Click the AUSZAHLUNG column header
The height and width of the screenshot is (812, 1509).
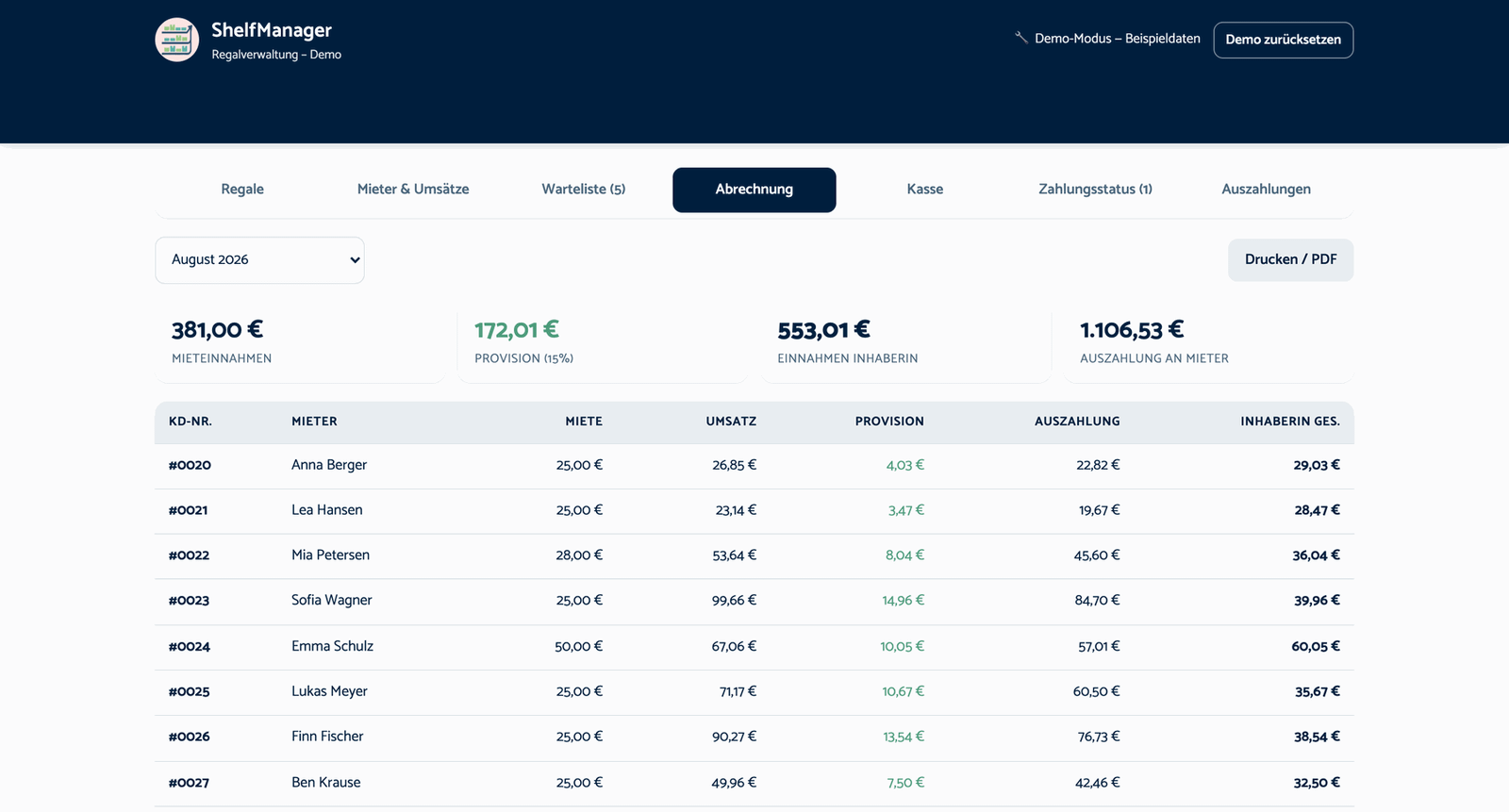1077,422
